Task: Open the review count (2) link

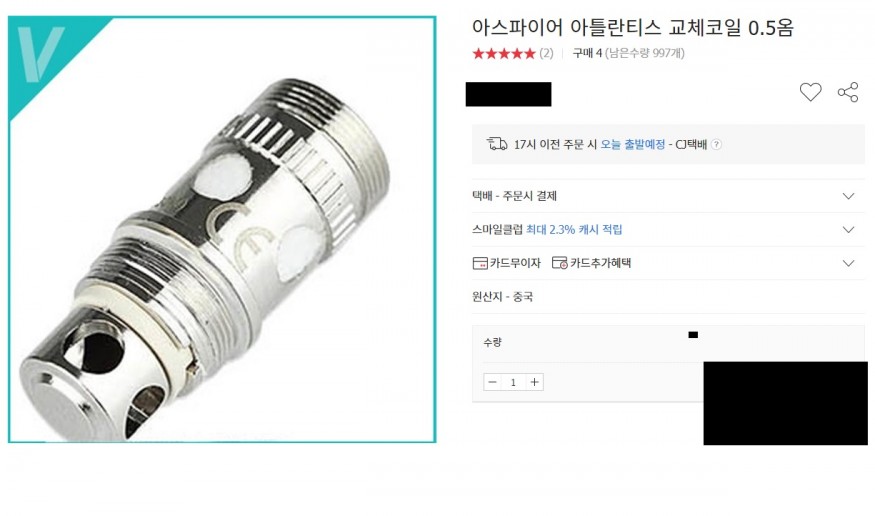Action: [546, 54]
